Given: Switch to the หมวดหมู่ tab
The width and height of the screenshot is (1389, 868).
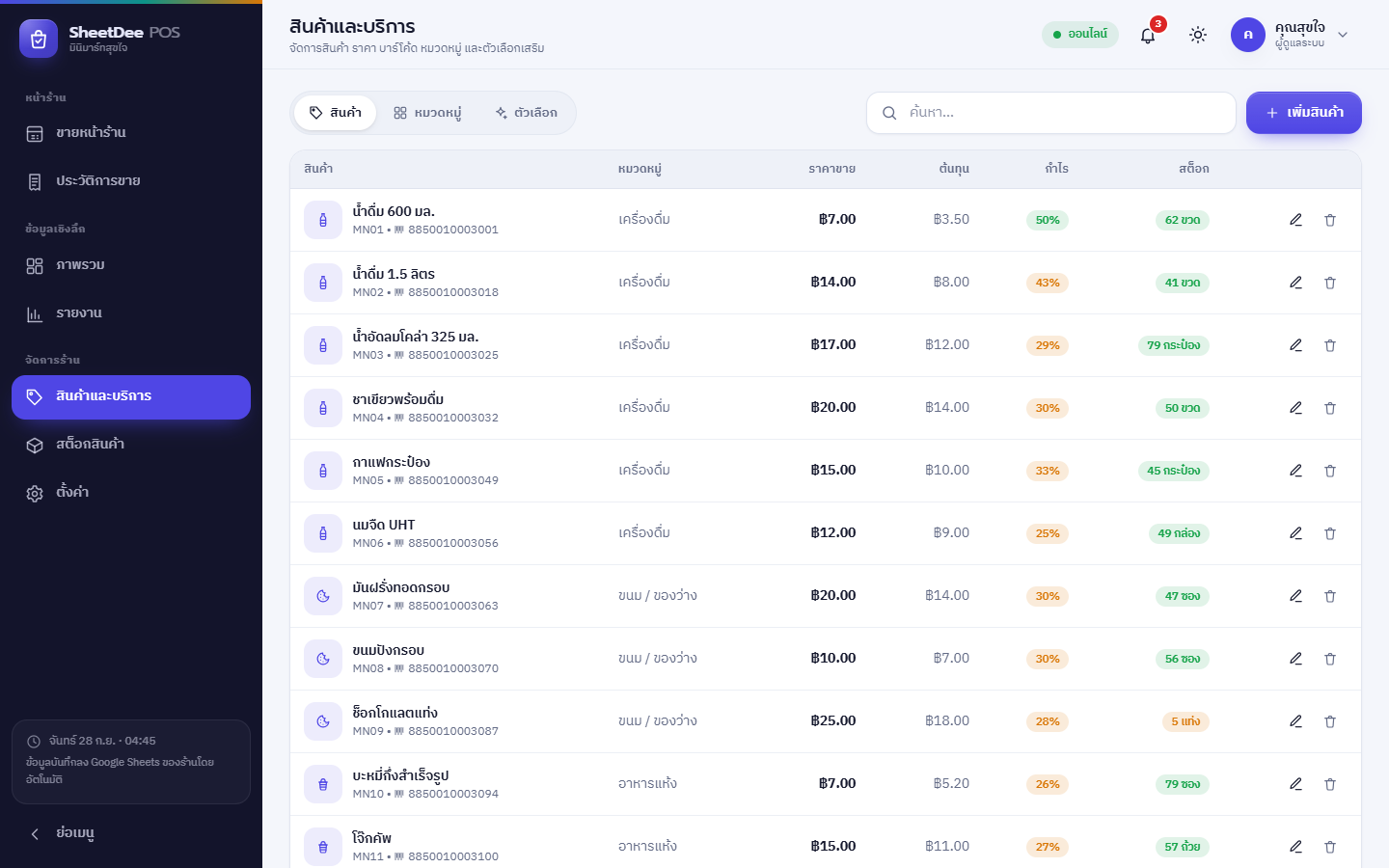Looking at the screenshot, I should tap(427, 113).
